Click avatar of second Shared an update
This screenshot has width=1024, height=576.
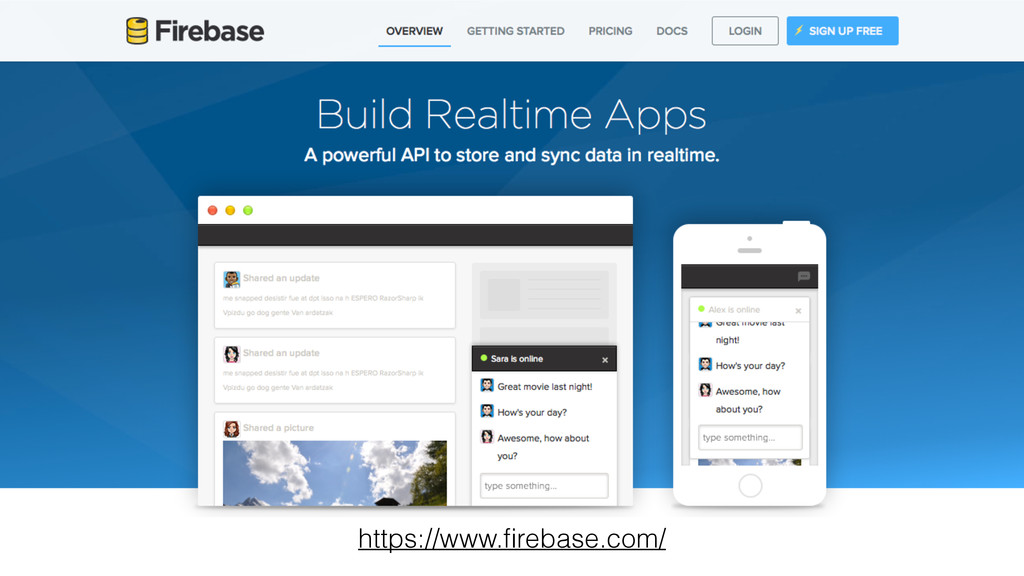pyautogui.click(x=231, y=354)
